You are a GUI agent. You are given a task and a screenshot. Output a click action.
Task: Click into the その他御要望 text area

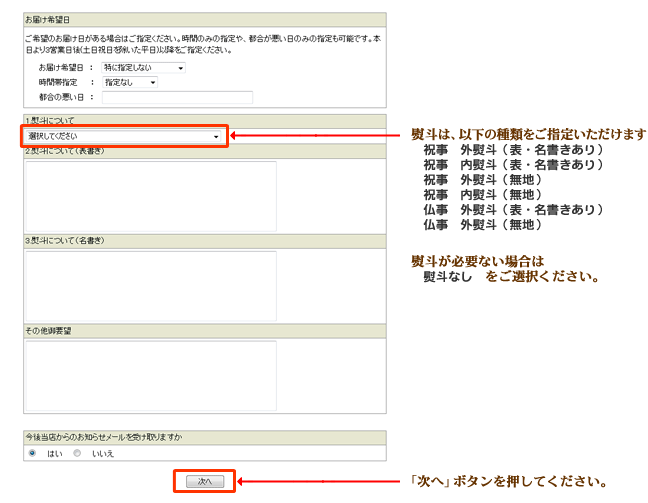(151, 375)
